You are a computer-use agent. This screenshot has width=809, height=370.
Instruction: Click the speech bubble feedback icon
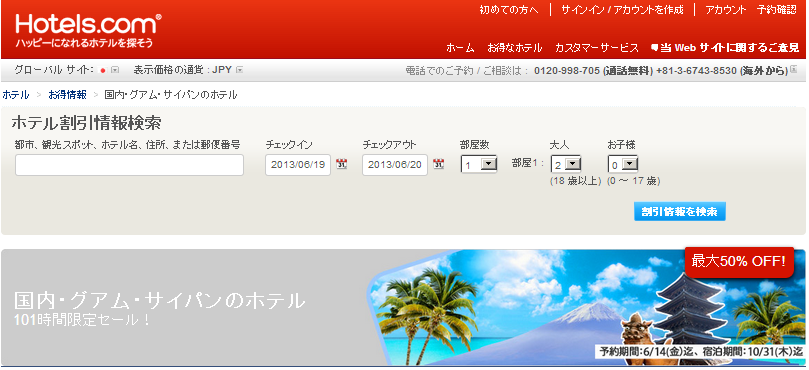[x=654, y=47]
